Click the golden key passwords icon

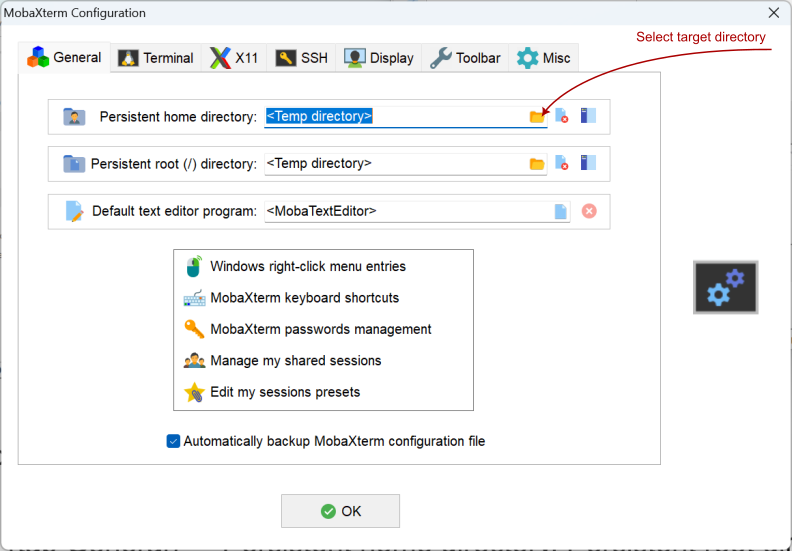pos(194,329)
